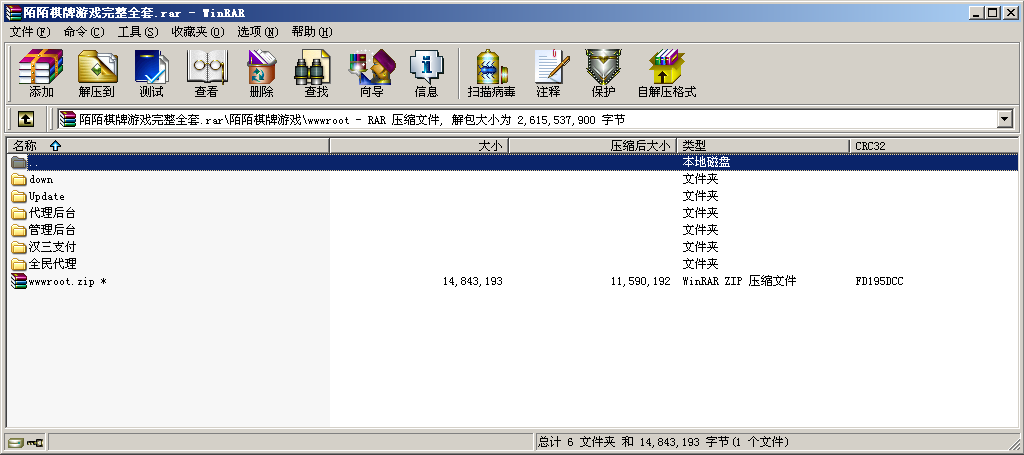Open the 工具 (Tools) menu
Image resolution: width=1024 pixels, height=455 pixels.
[x=137, y=32]
